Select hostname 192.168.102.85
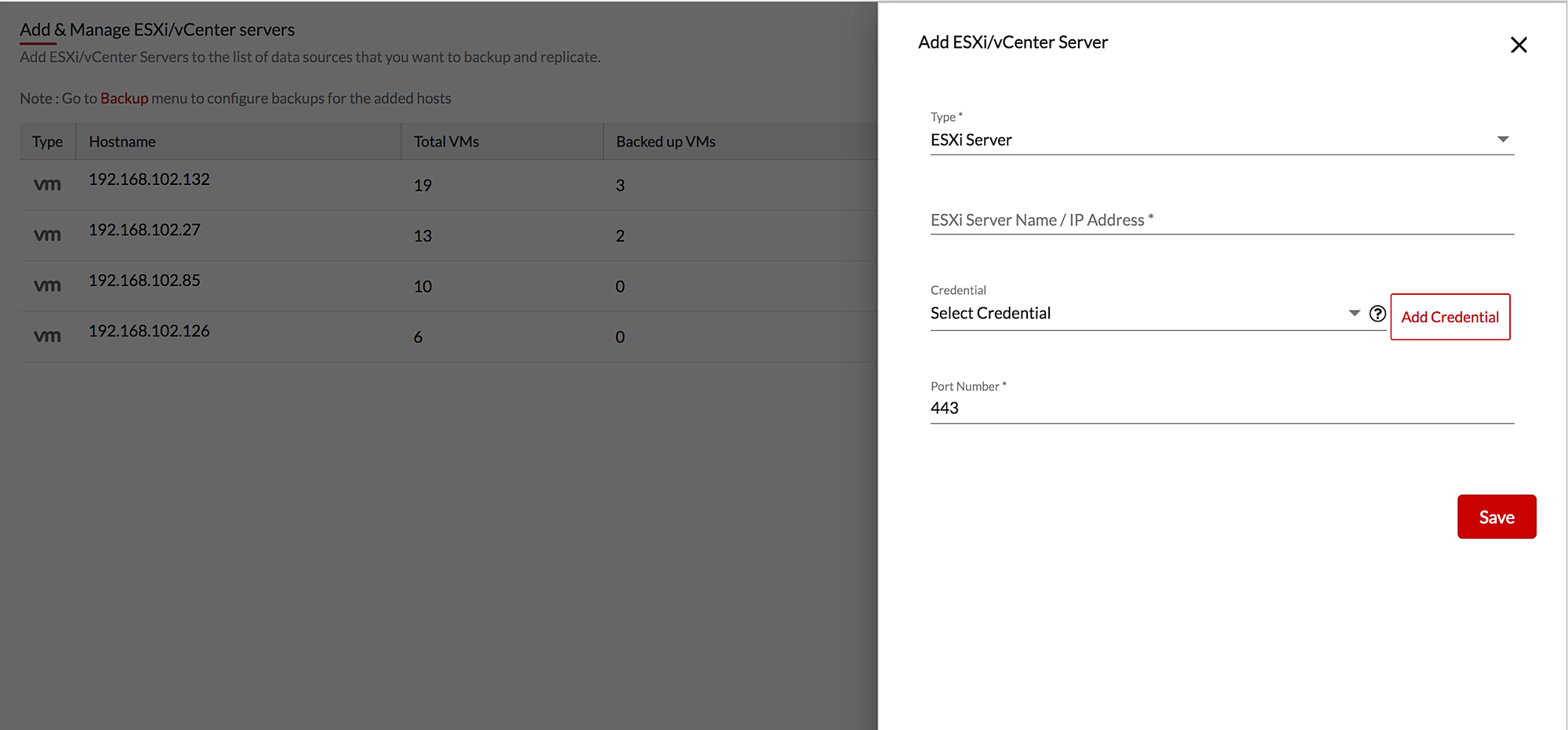 click(x=144, y=281)
